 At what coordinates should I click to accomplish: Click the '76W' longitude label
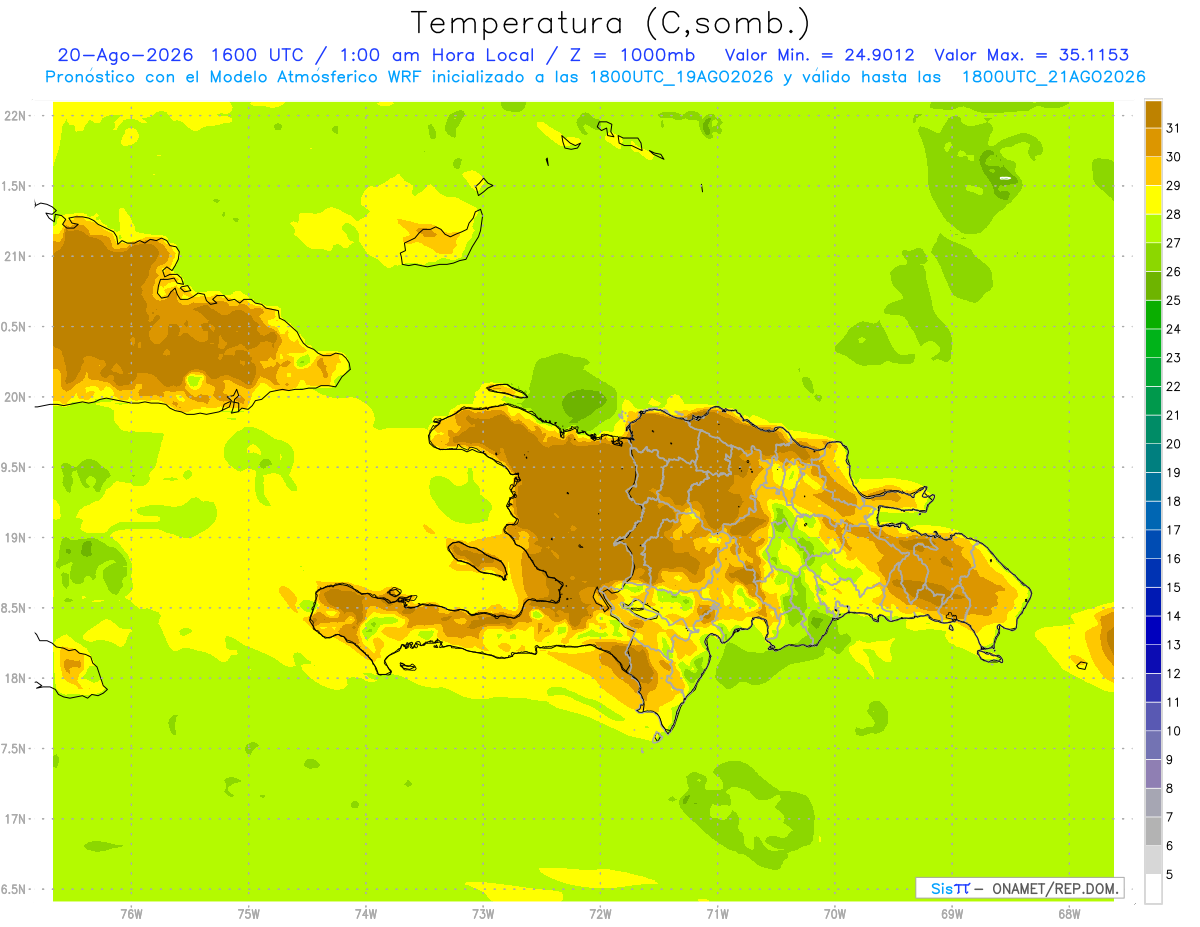click(131, 914)
